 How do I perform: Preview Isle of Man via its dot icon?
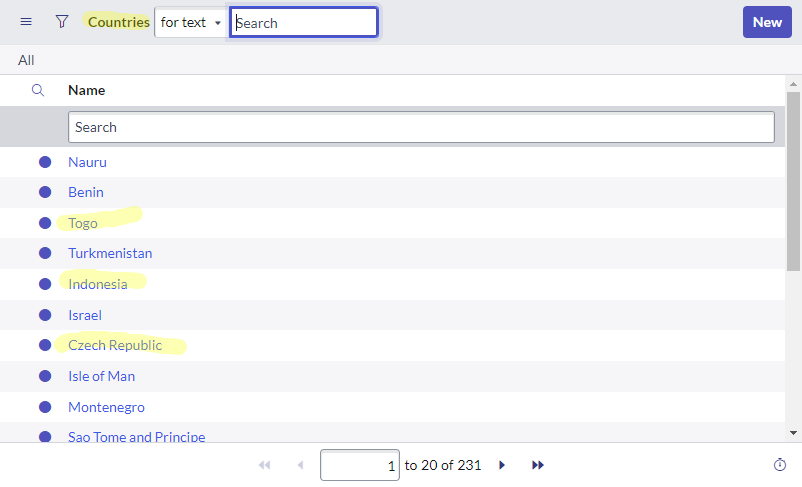coord(45,377)
